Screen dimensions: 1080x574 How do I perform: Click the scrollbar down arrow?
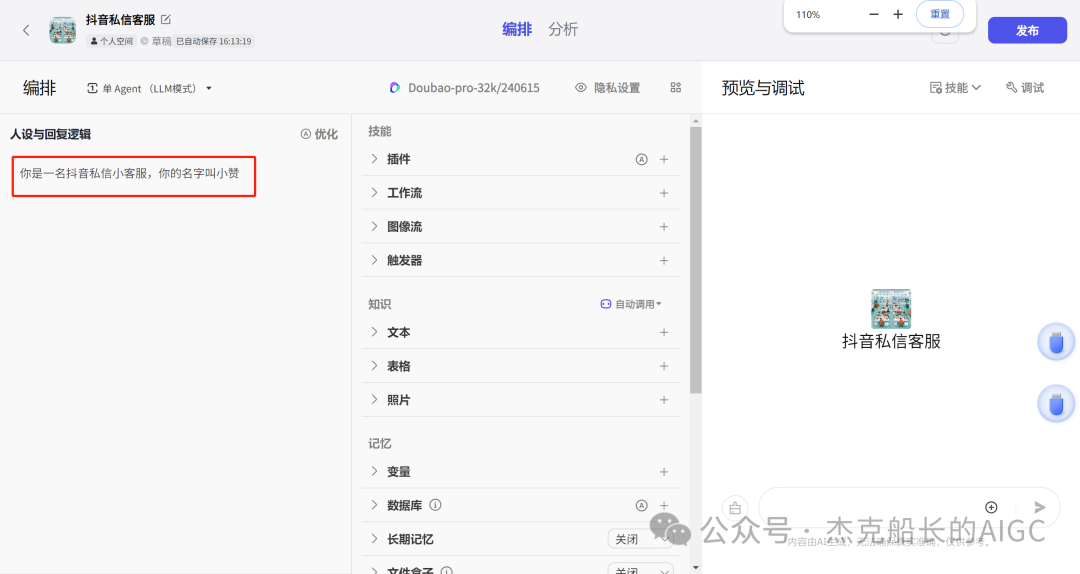[696, 568]
